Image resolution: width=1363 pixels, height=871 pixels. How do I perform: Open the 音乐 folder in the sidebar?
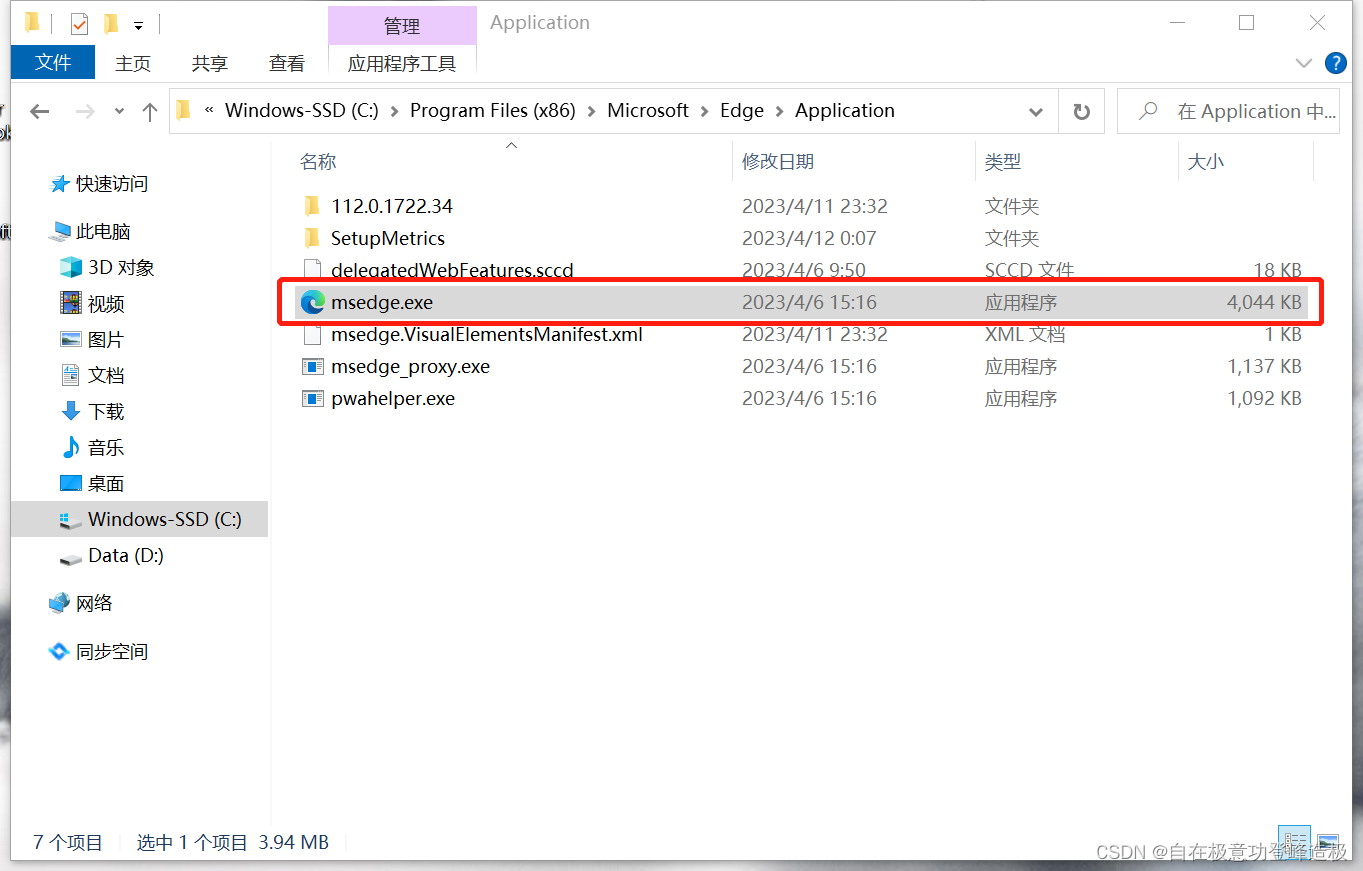click(106, 448)
